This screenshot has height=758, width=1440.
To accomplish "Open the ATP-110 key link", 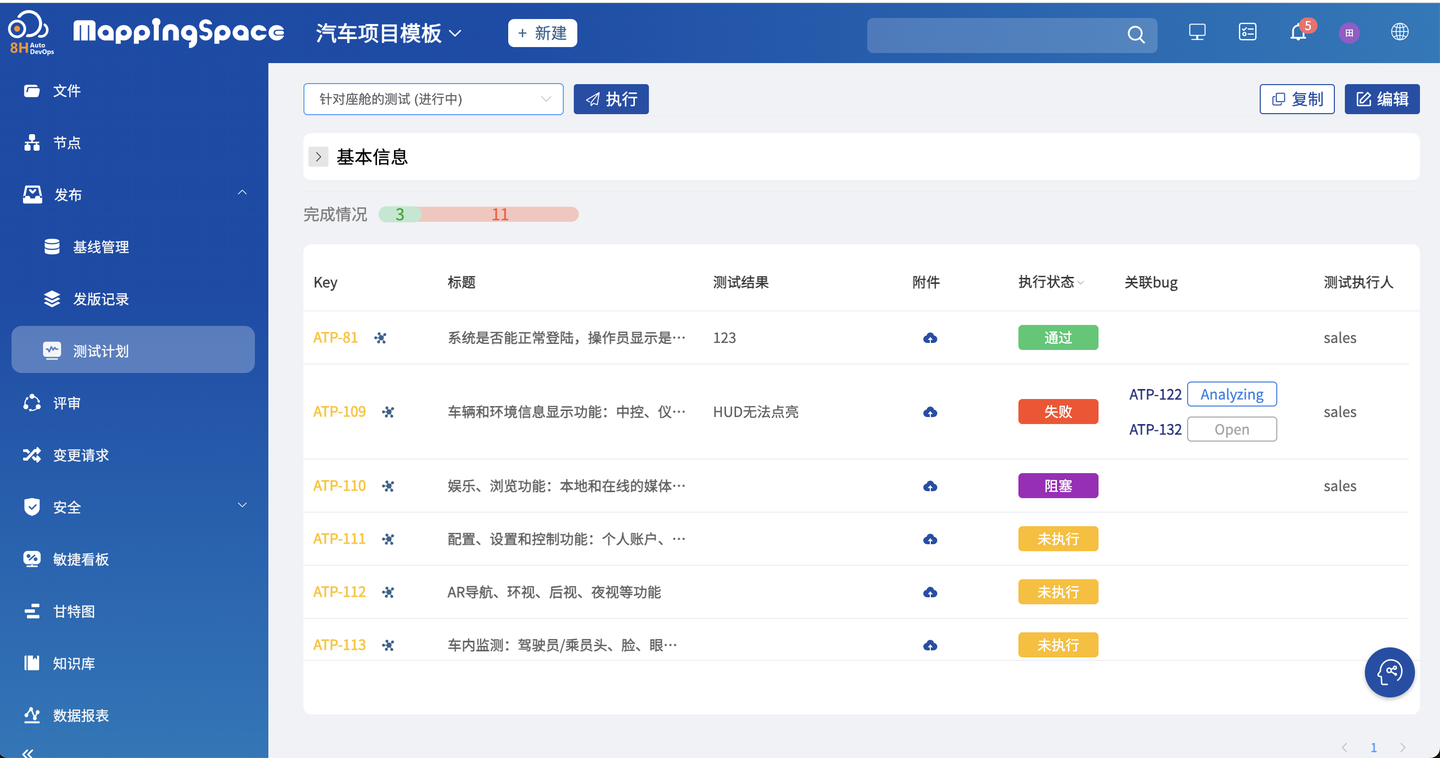I will click(x=340, y=486).
